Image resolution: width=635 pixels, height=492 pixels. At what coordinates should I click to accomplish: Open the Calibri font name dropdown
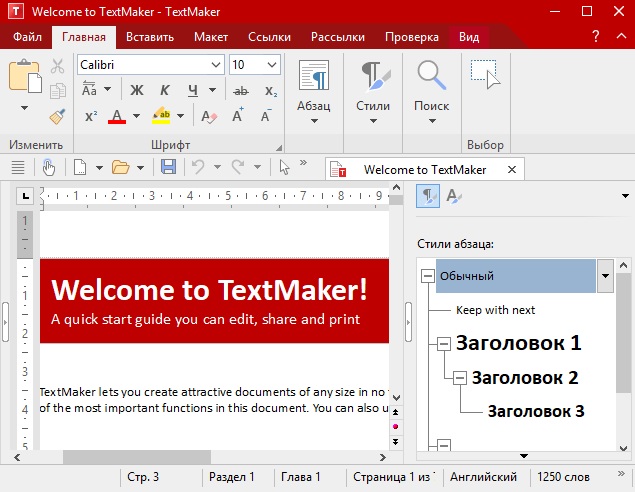click(216, 64)
